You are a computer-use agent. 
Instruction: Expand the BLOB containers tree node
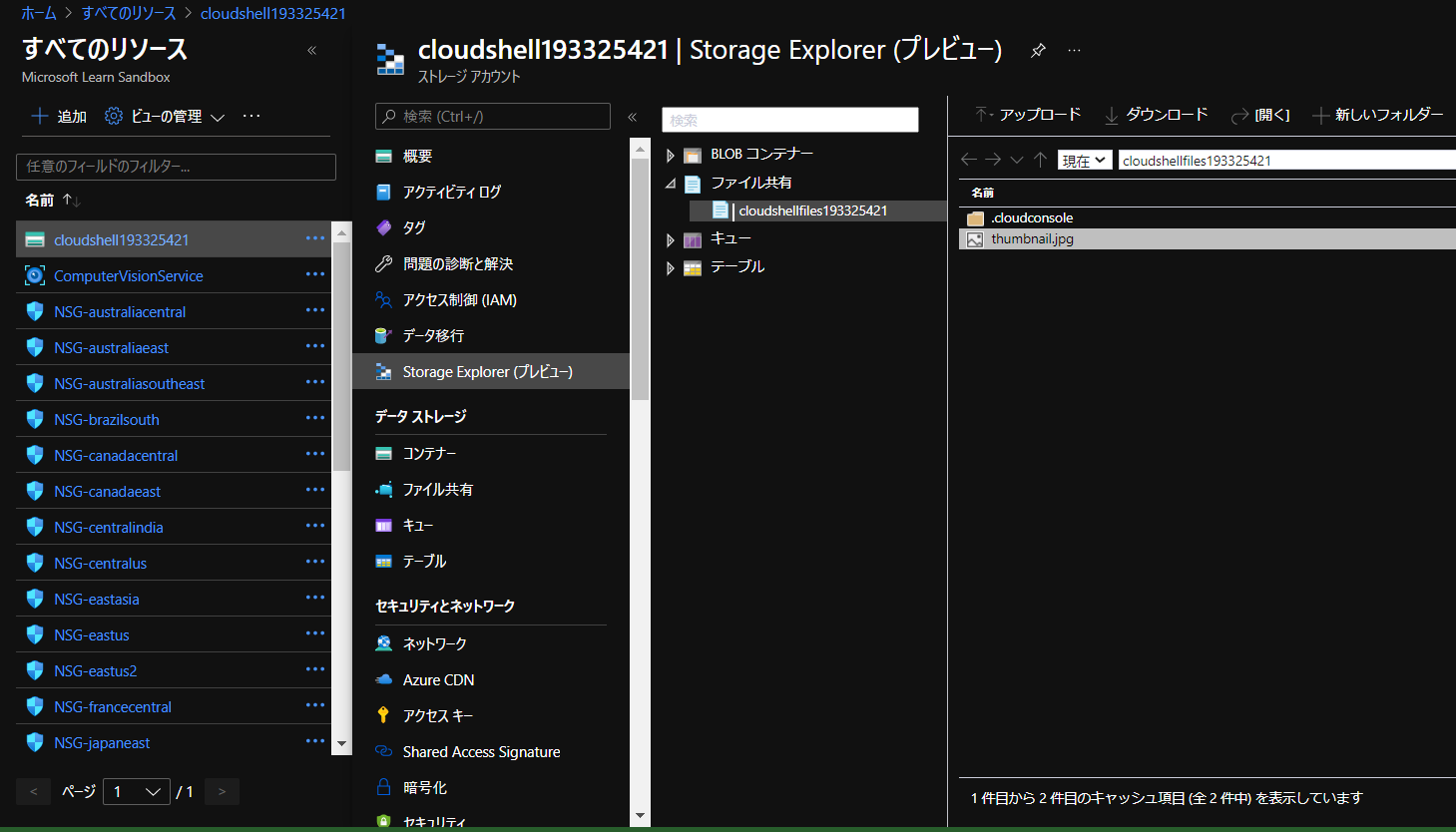671,156
